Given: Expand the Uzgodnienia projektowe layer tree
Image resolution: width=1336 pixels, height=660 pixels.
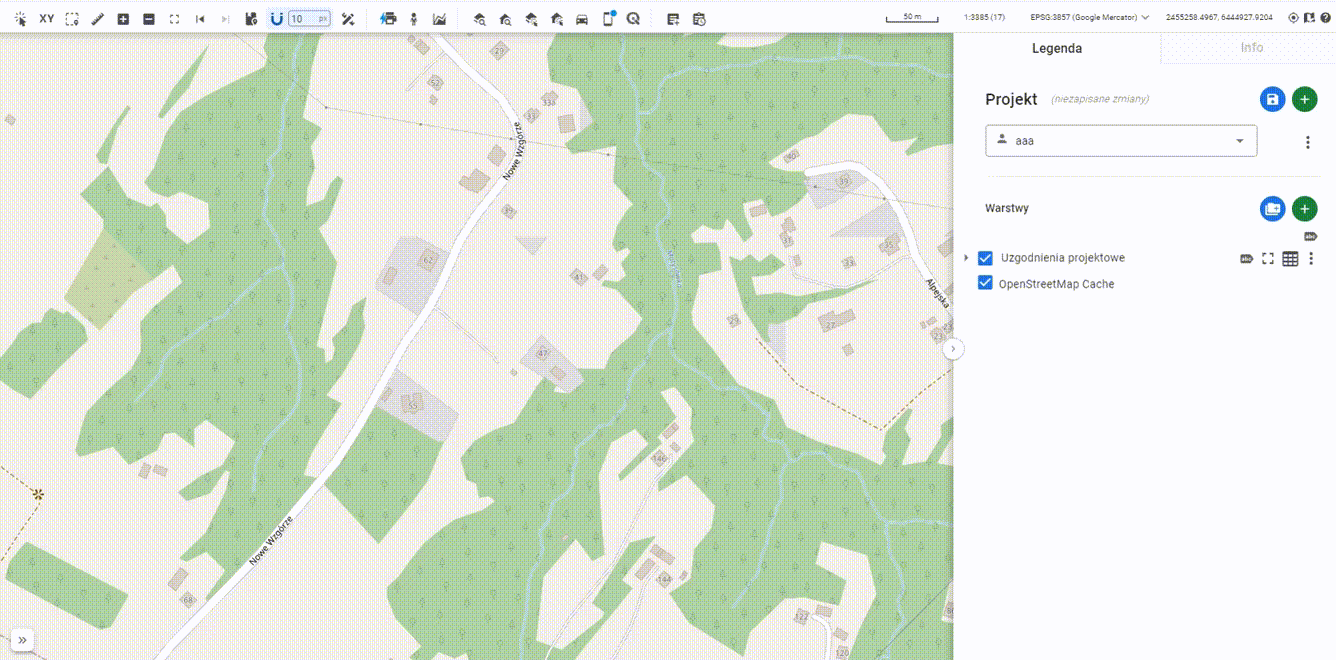Looking at the screenshot, I should (966, 258).
